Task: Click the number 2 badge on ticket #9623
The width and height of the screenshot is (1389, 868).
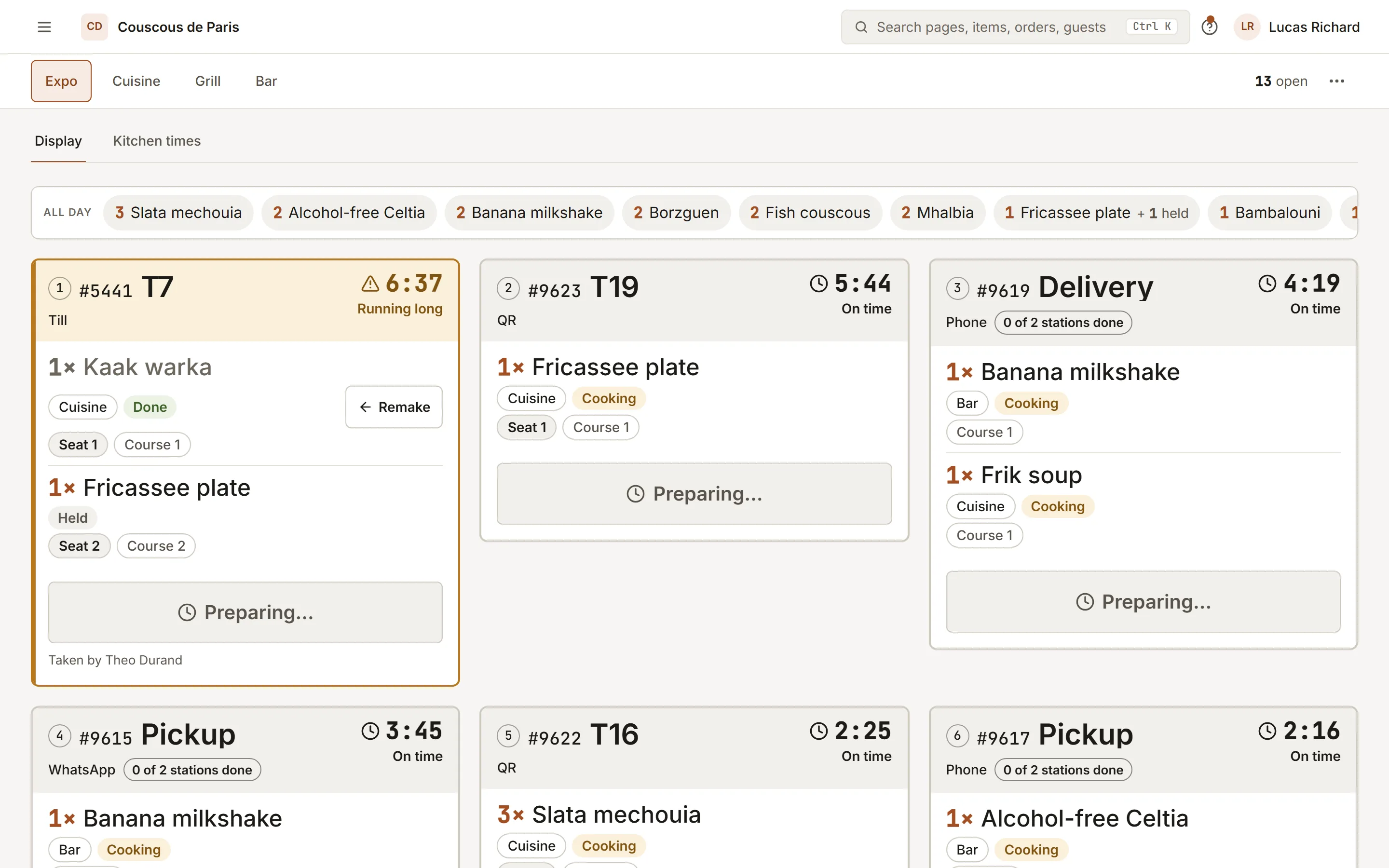Action: tap(508, 288)
